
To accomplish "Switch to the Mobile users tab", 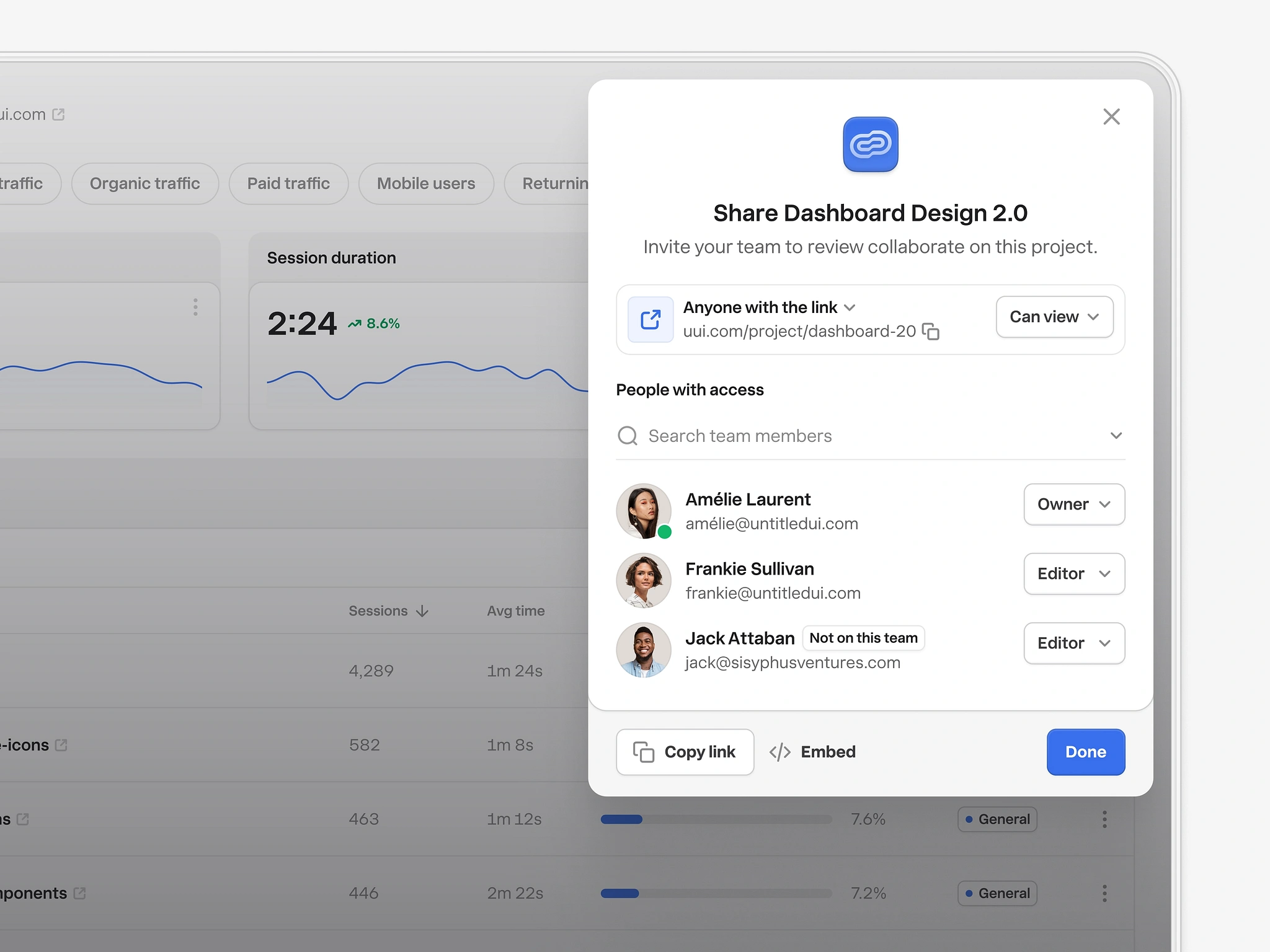I will coord(425,183).
